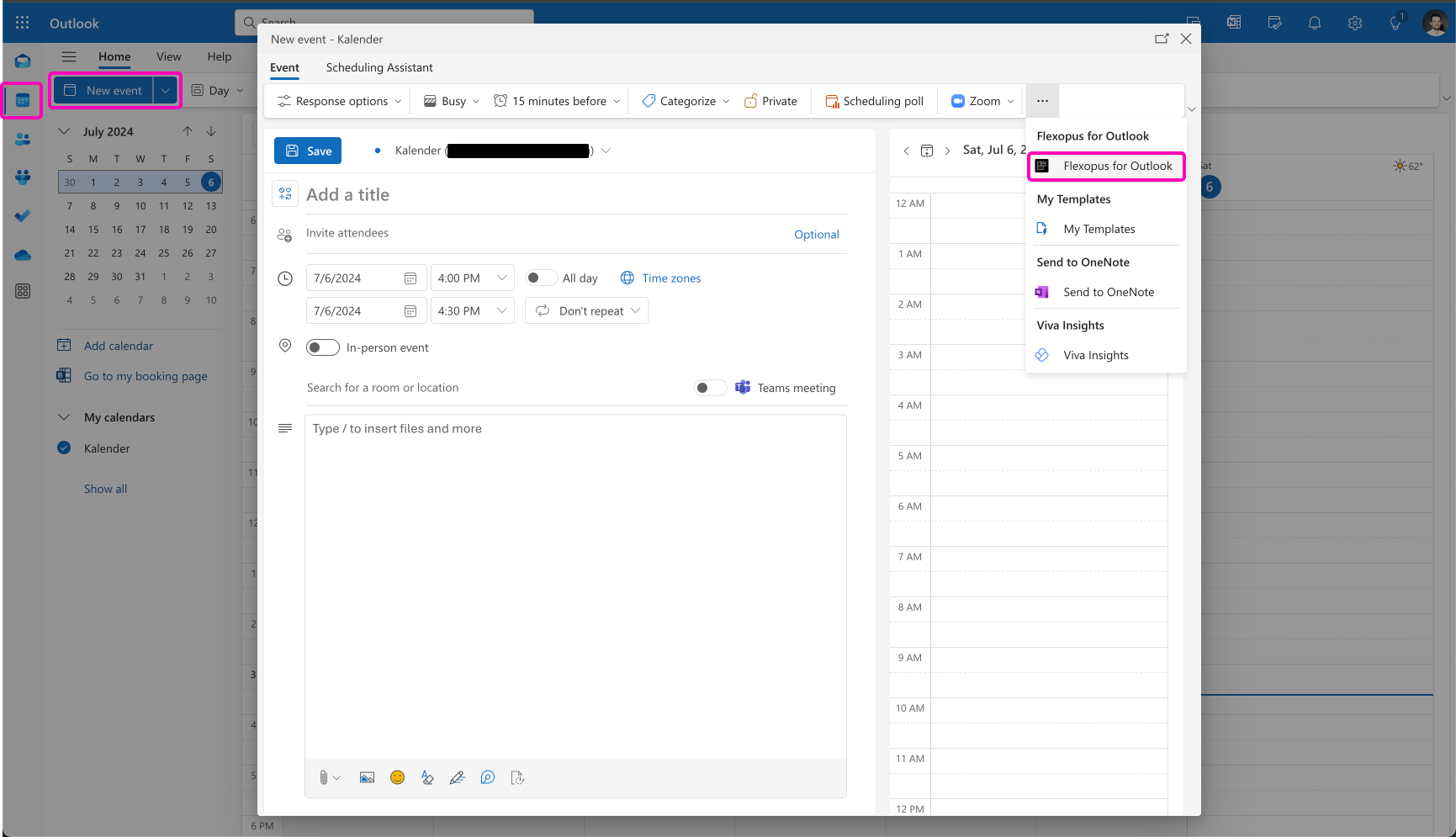The height and width of the screenshot is (837, 1456).
Task: Turn on the Teams meeting toggle
Action: (x=709, y=388)
